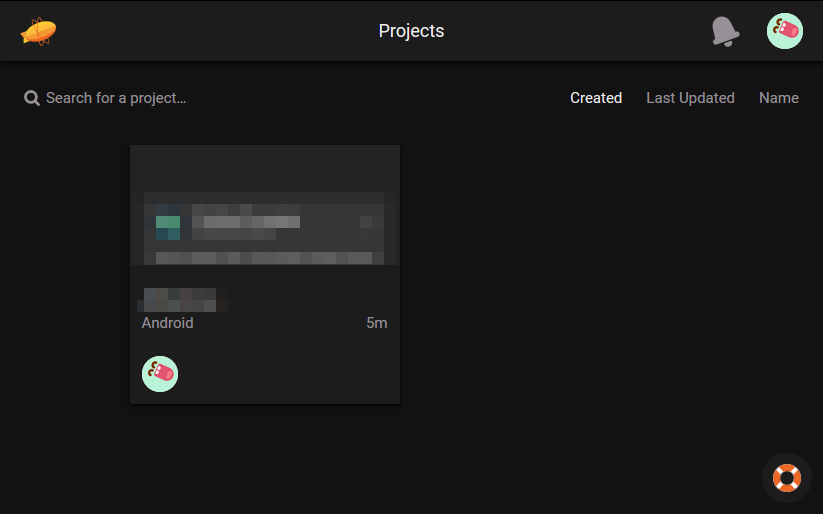This screenshot has height=514, width=823.
Task: Open the Android project thumbnail preview
Action: (265, 205)
